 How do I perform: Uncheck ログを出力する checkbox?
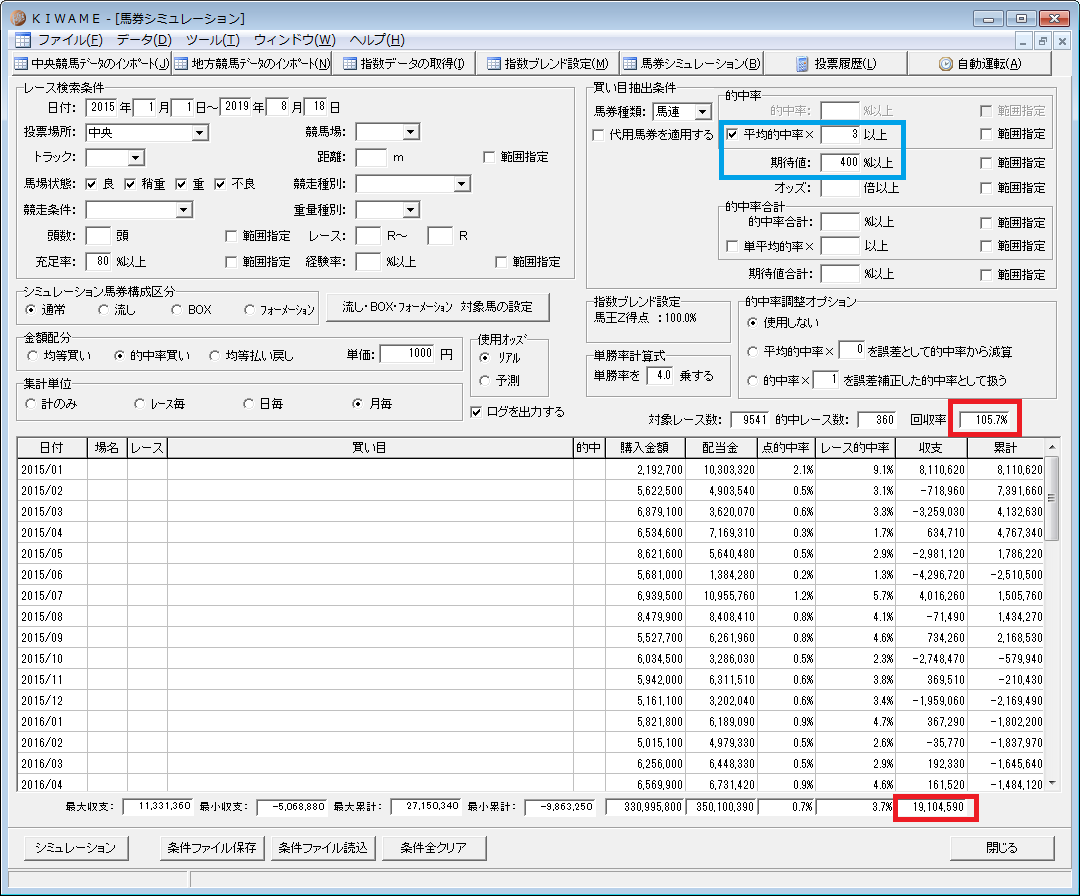[x=476, y=412]
